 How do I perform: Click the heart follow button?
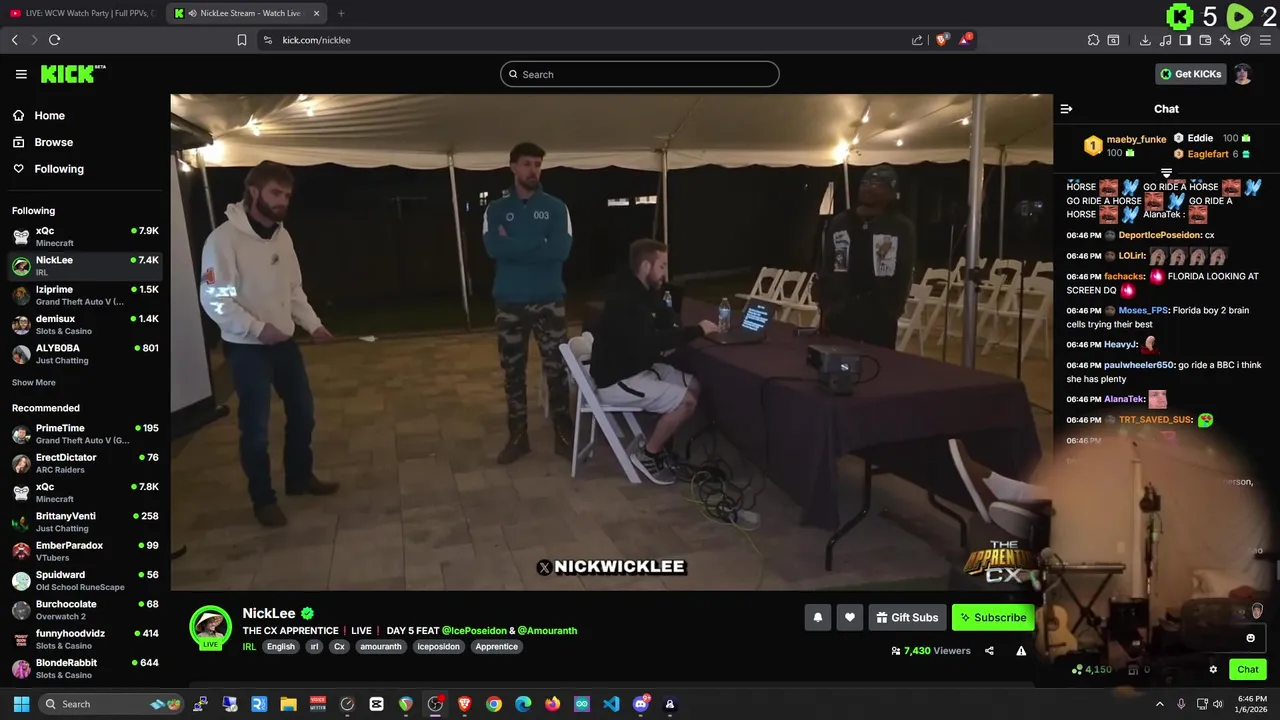pos(850,618)
